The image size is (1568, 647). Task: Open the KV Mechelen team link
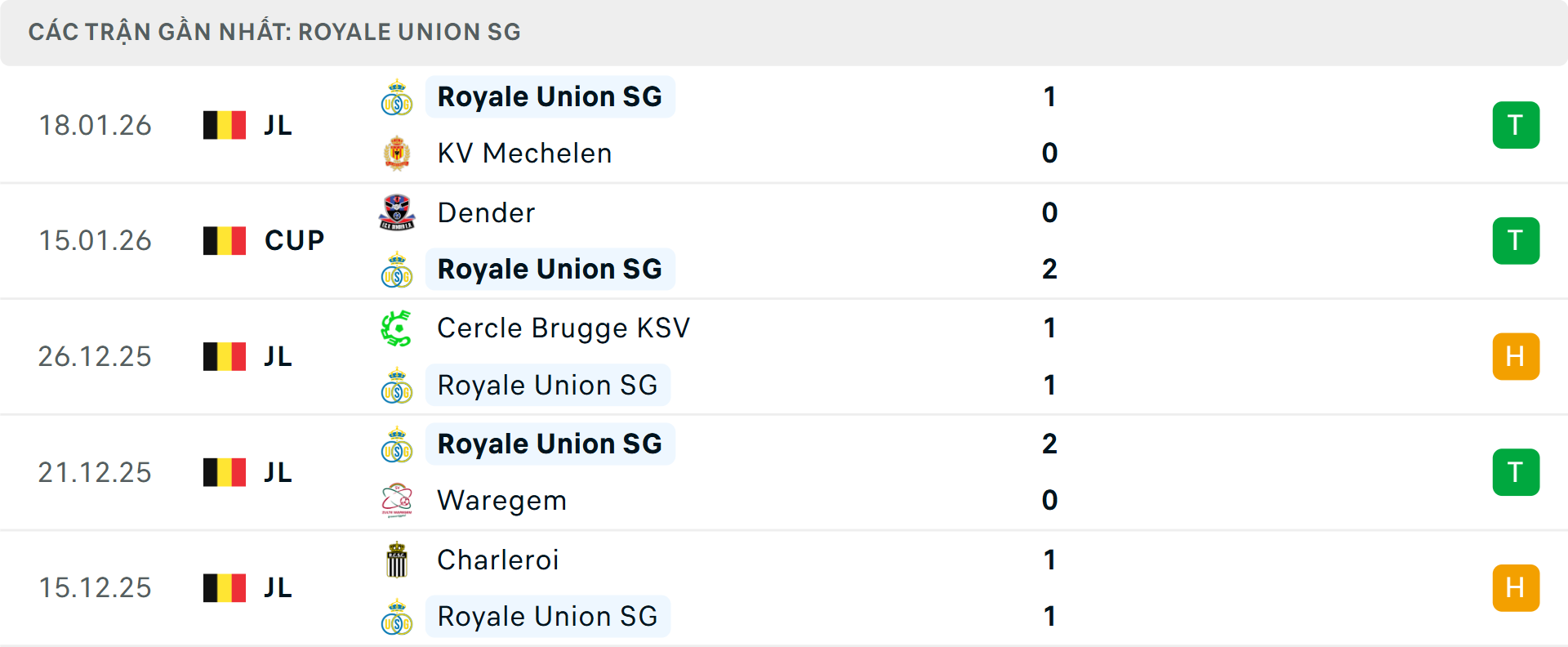(524, 154)
